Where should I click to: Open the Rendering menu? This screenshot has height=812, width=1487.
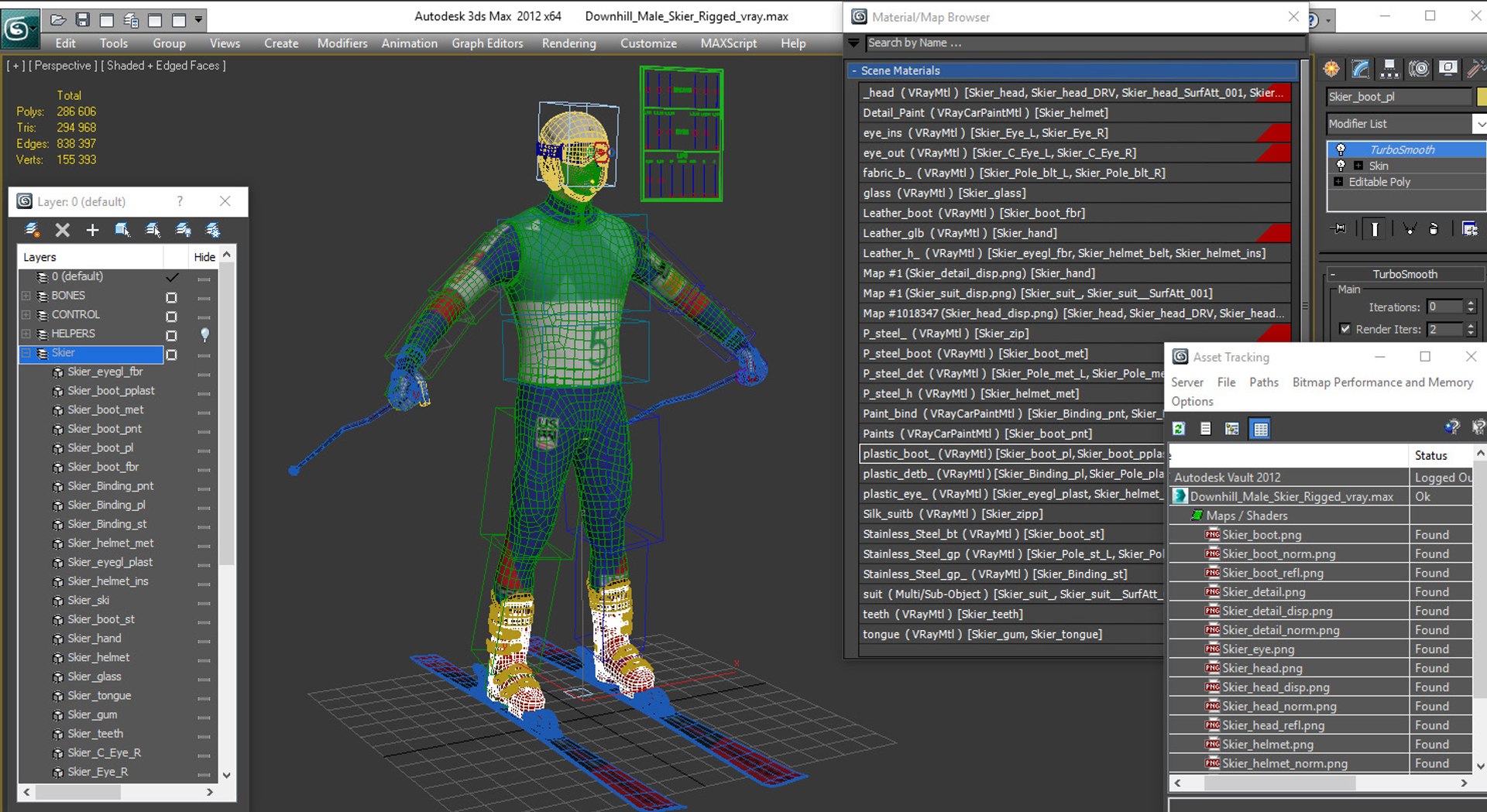pyautogui.click(x=569, y=43)
